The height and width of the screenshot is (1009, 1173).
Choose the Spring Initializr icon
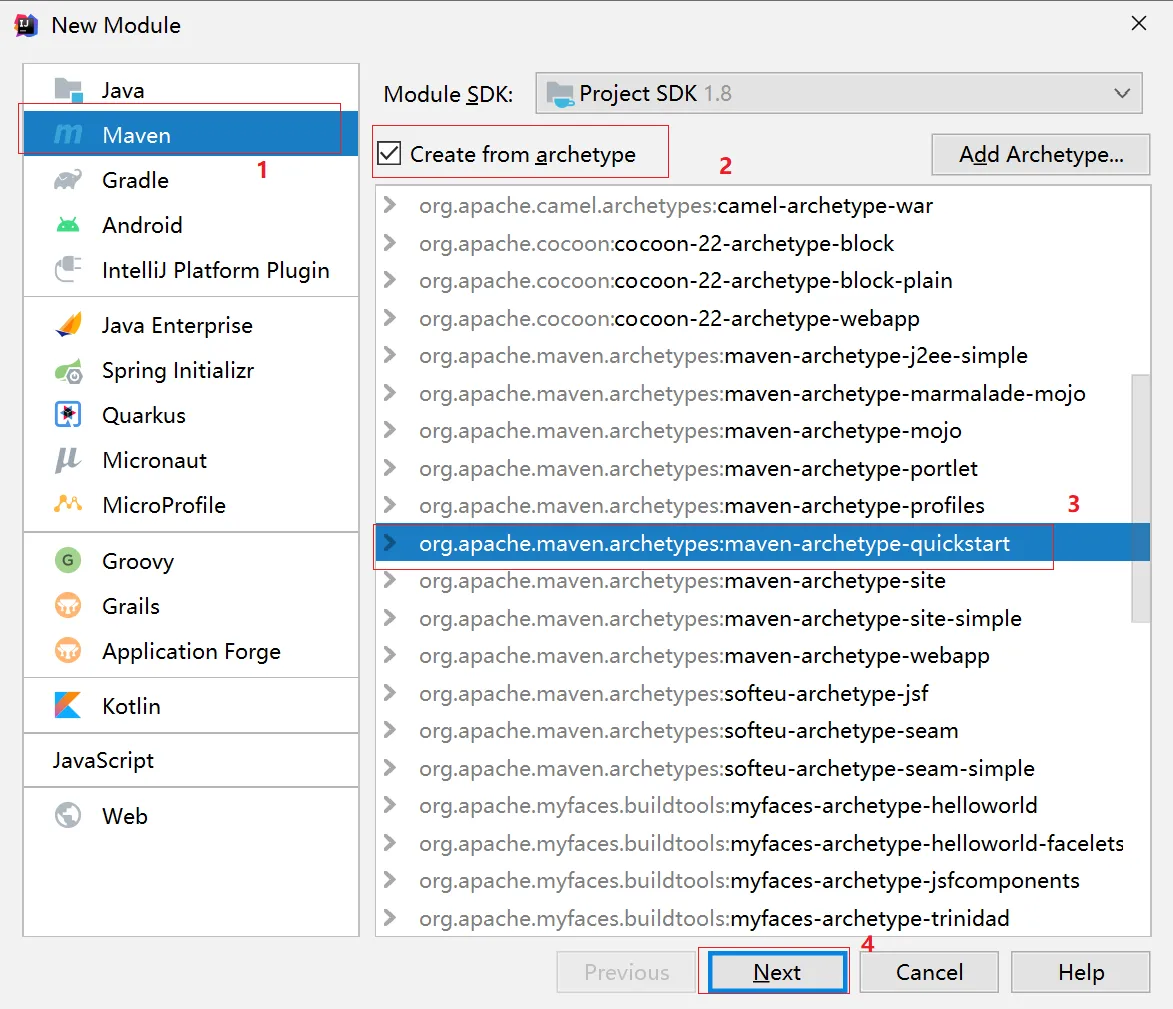(68, 371)
